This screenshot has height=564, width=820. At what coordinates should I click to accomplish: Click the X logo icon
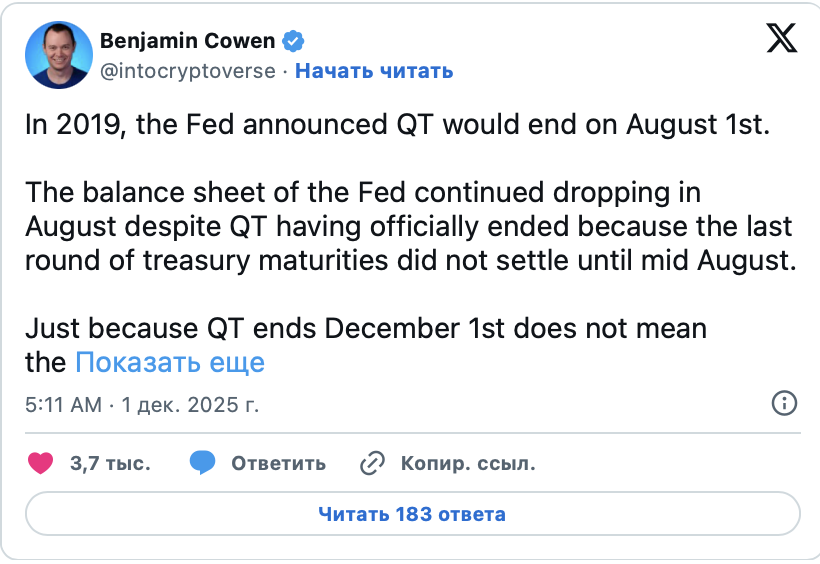781,39
